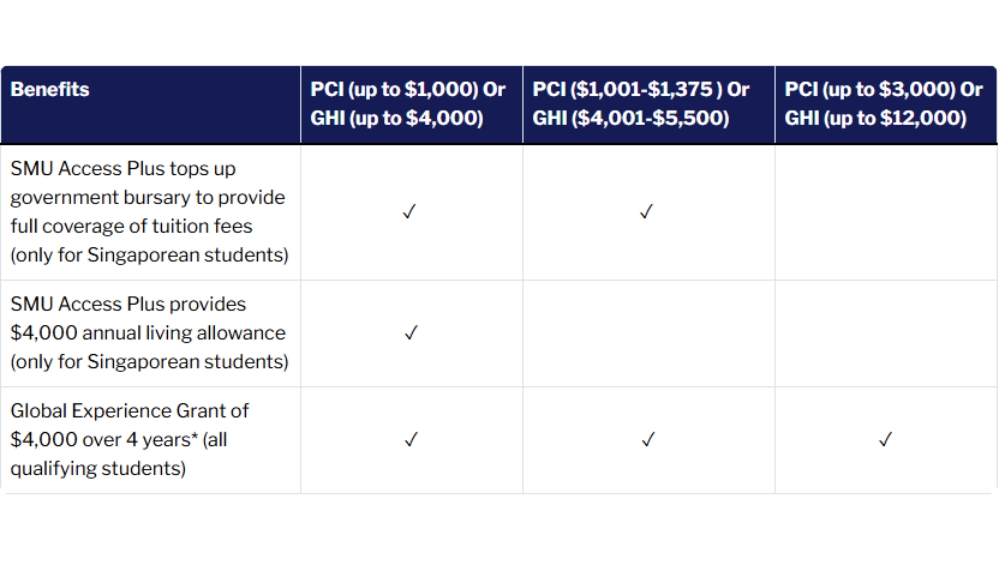Click the tuition fees checkmark under PCI $1,001-$1,375
This screenshot has width=1000, height=563.
tap(647, 212)
